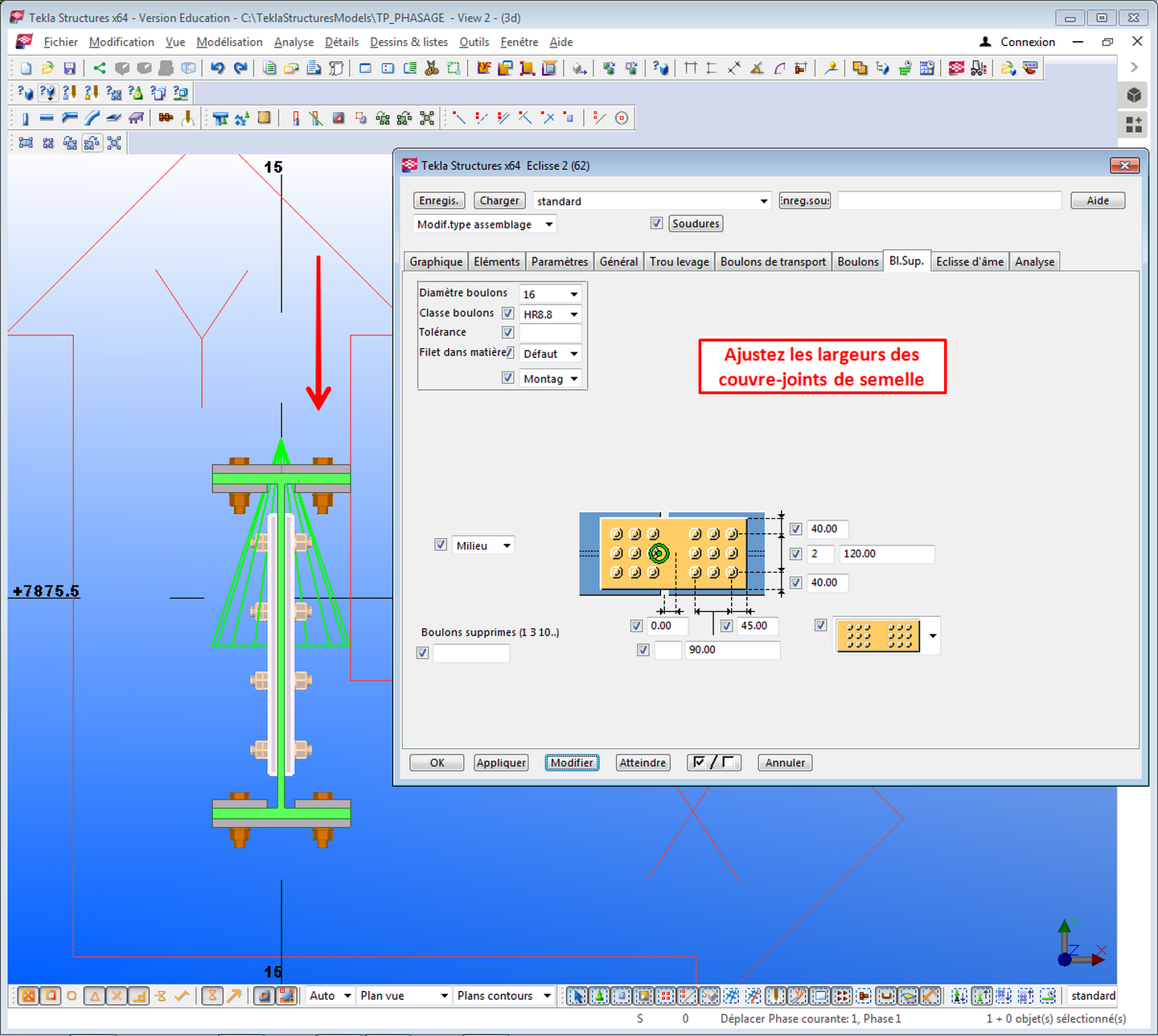Undo the last action
This screenshot has height=1036, width=1158.
pyautogui.click(x=217, y=68)
